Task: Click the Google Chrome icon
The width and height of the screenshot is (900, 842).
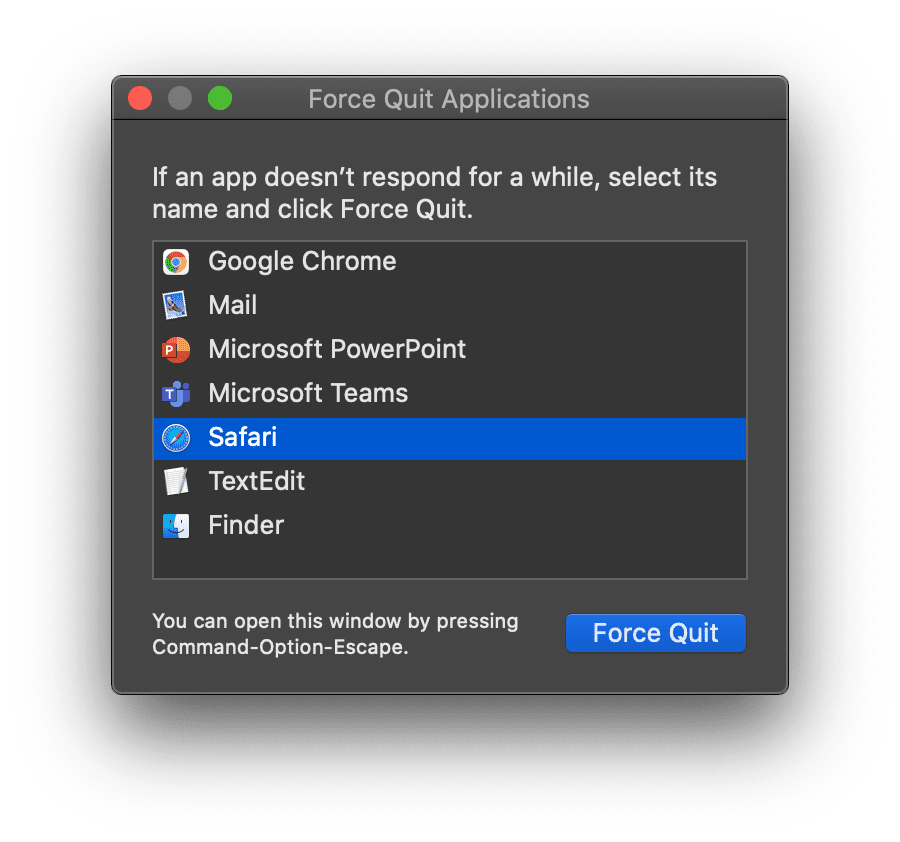Action: (x=177, y=261)
